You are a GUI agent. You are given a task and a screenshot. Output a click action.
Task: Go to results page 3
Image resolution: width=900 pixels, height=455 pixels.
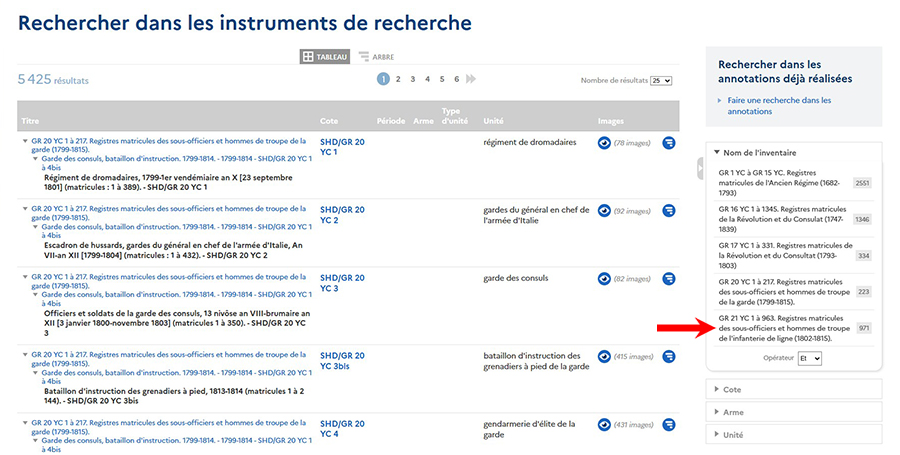[412, 79]
